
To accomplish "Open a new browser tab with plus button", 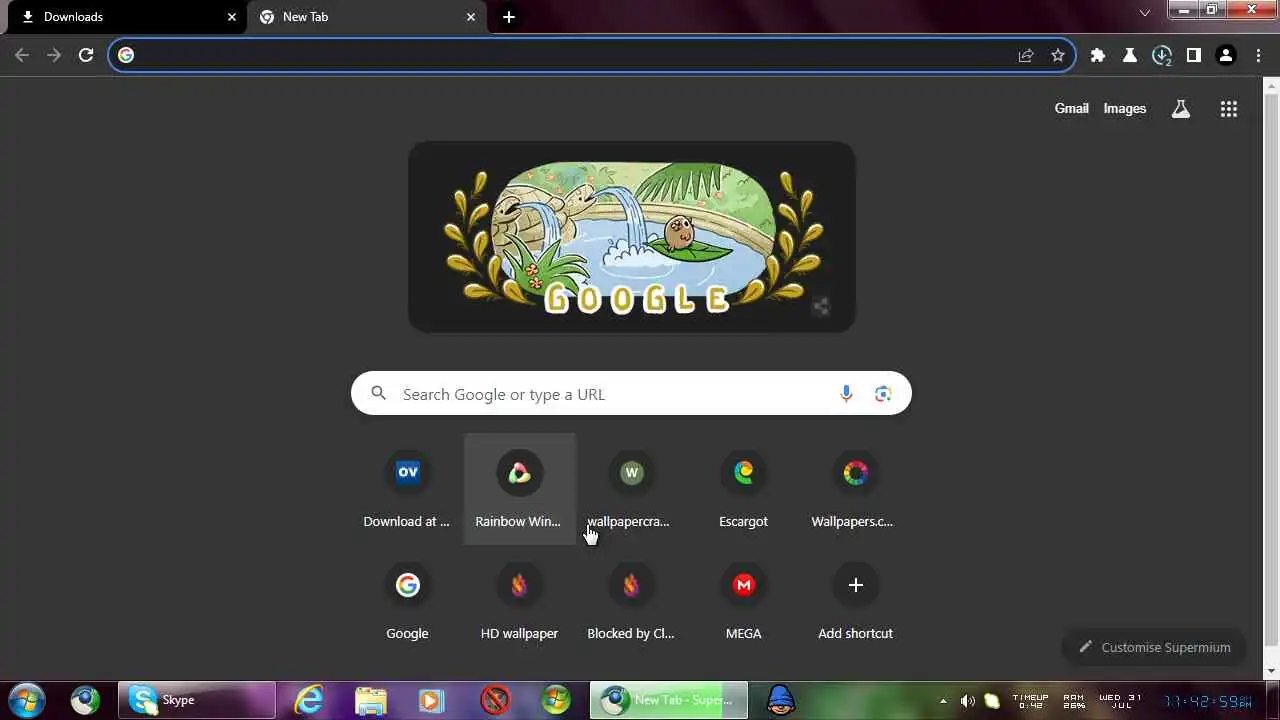I will 509,17.
